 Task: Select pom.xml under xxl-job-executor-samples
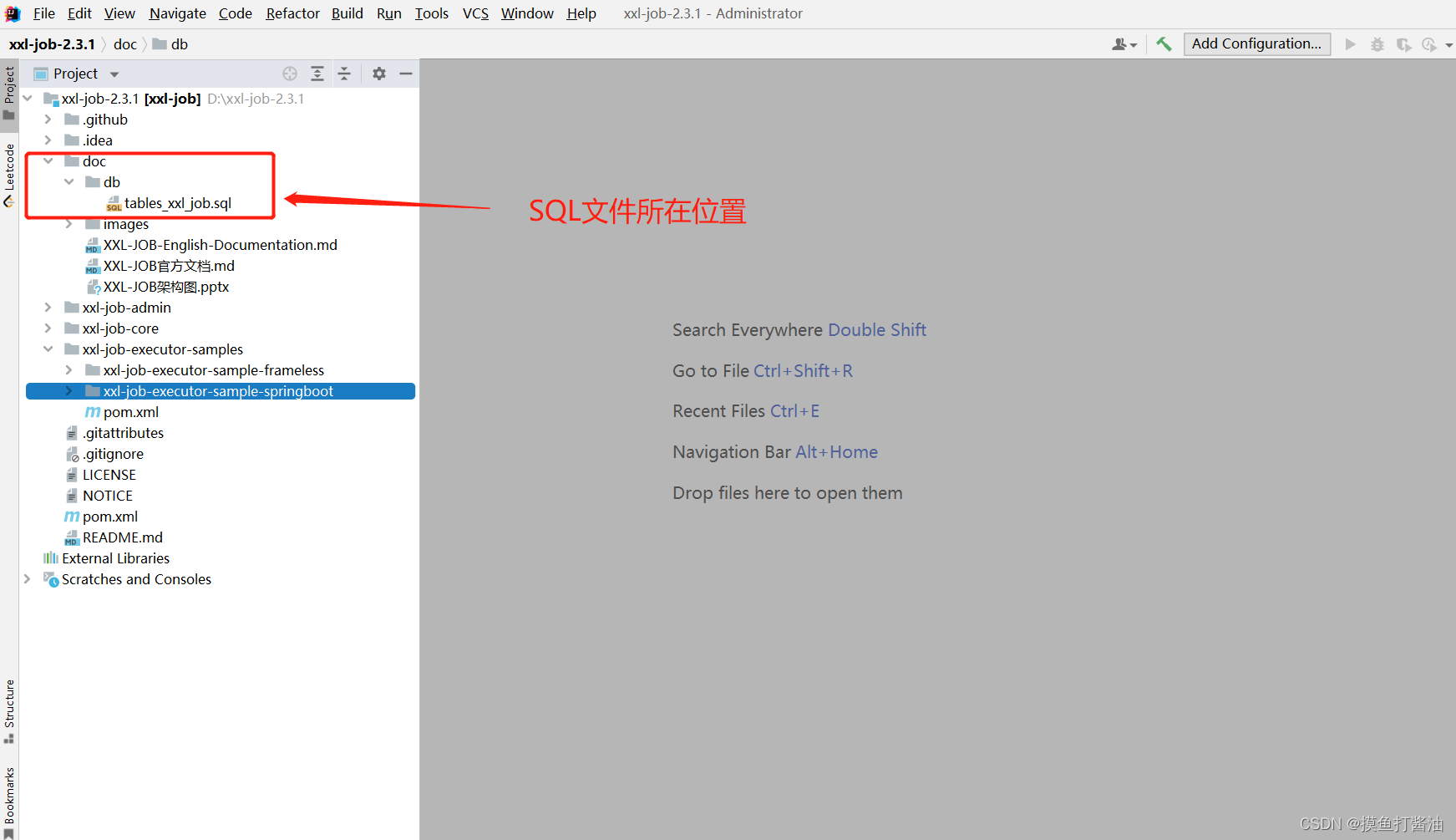pos(130,412)
